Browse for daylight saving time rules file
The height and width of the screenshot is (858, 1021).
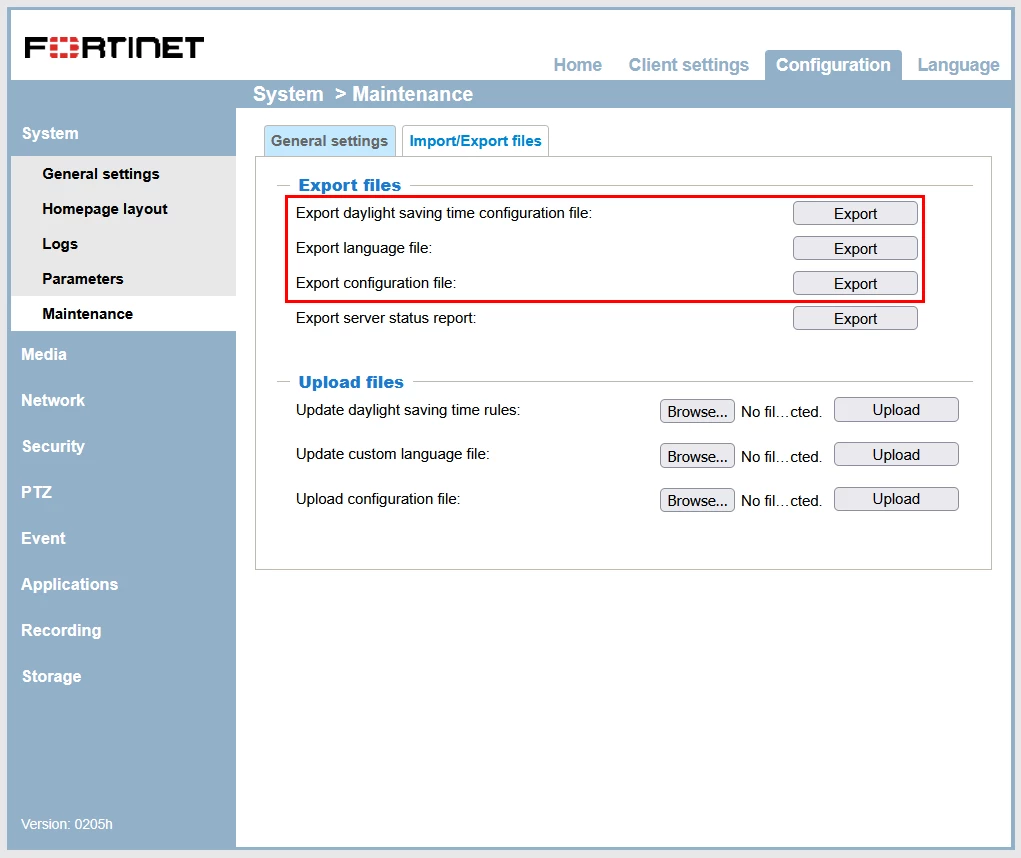click(697, 411)
